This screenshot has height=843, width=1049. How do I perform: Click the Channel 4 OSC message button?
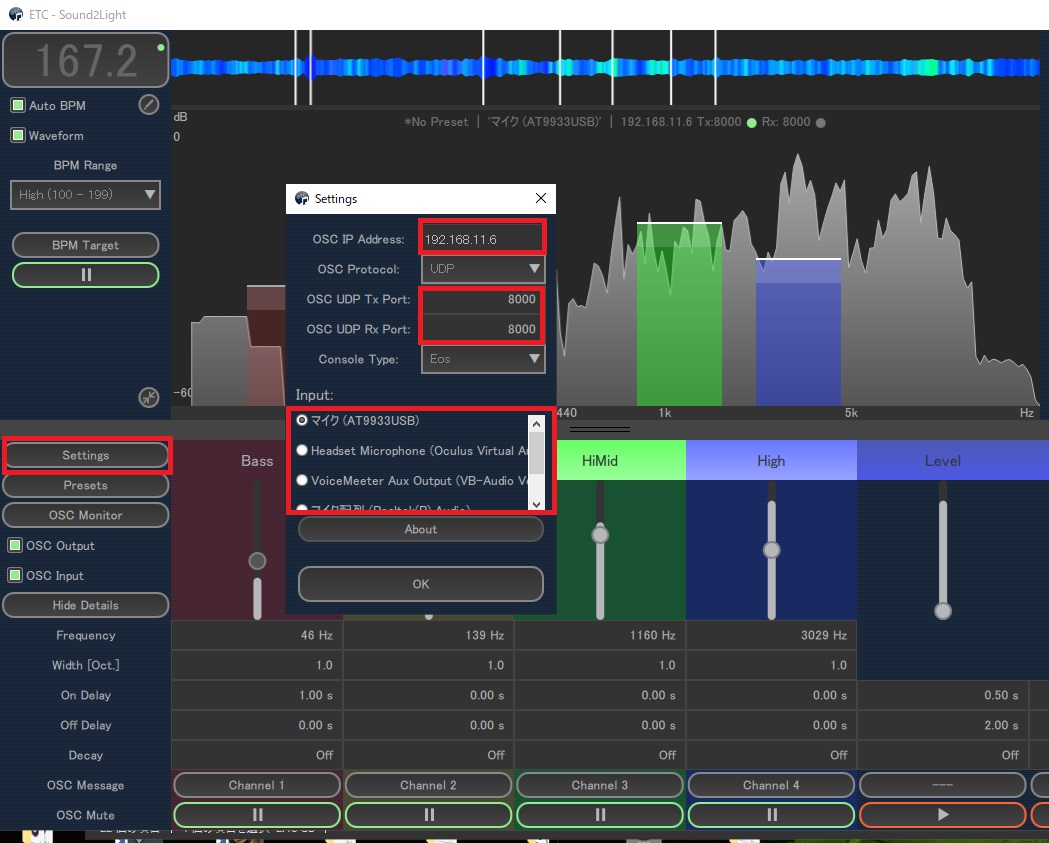[x=771, y=785]
